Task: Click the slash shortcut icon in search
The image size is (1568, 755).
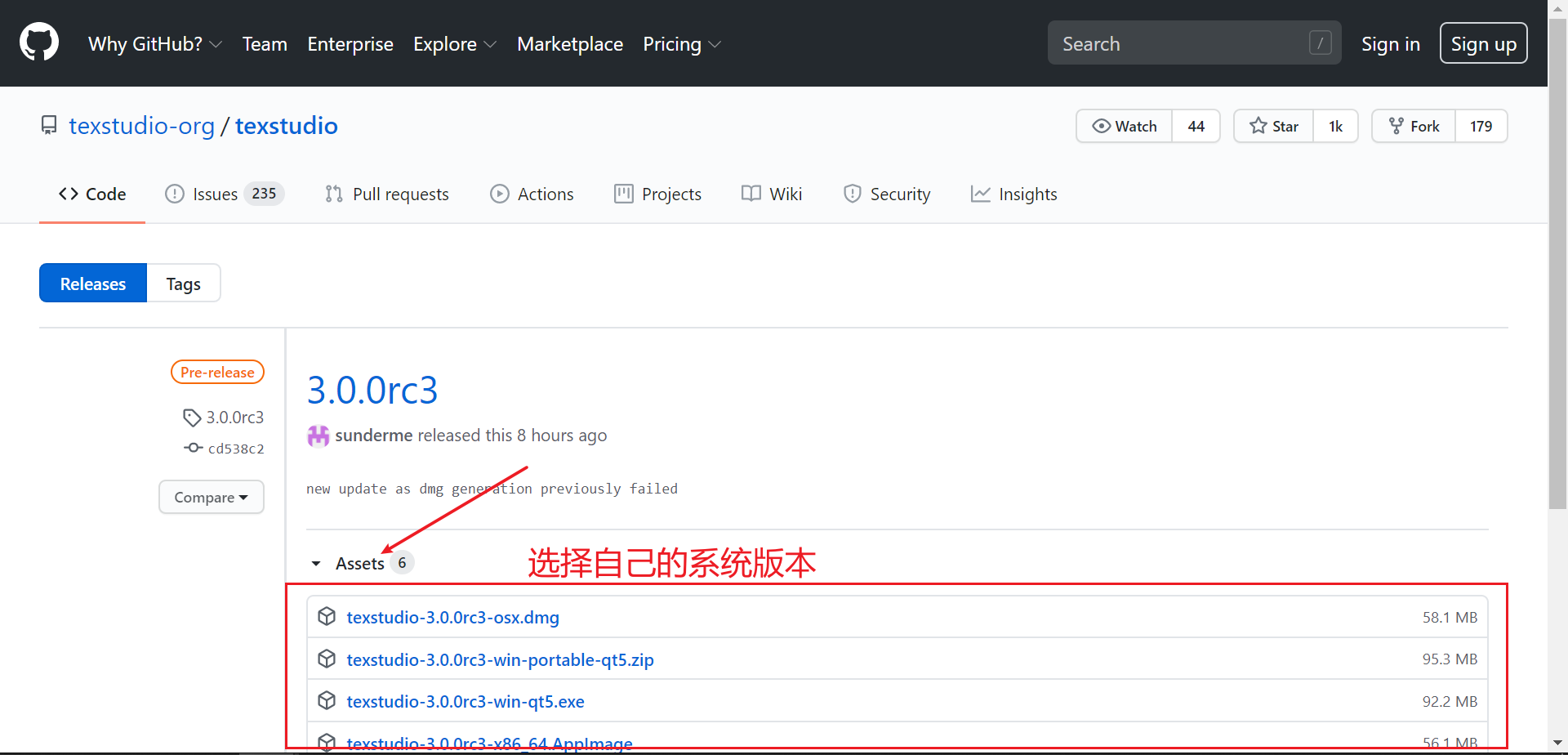Action: [1320, 42]
